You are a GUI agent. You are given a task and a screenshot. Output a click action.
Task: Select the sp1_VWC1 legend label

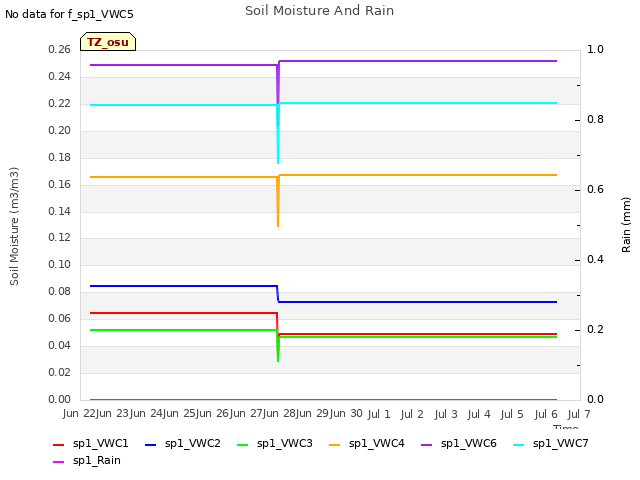click(100, 444)
